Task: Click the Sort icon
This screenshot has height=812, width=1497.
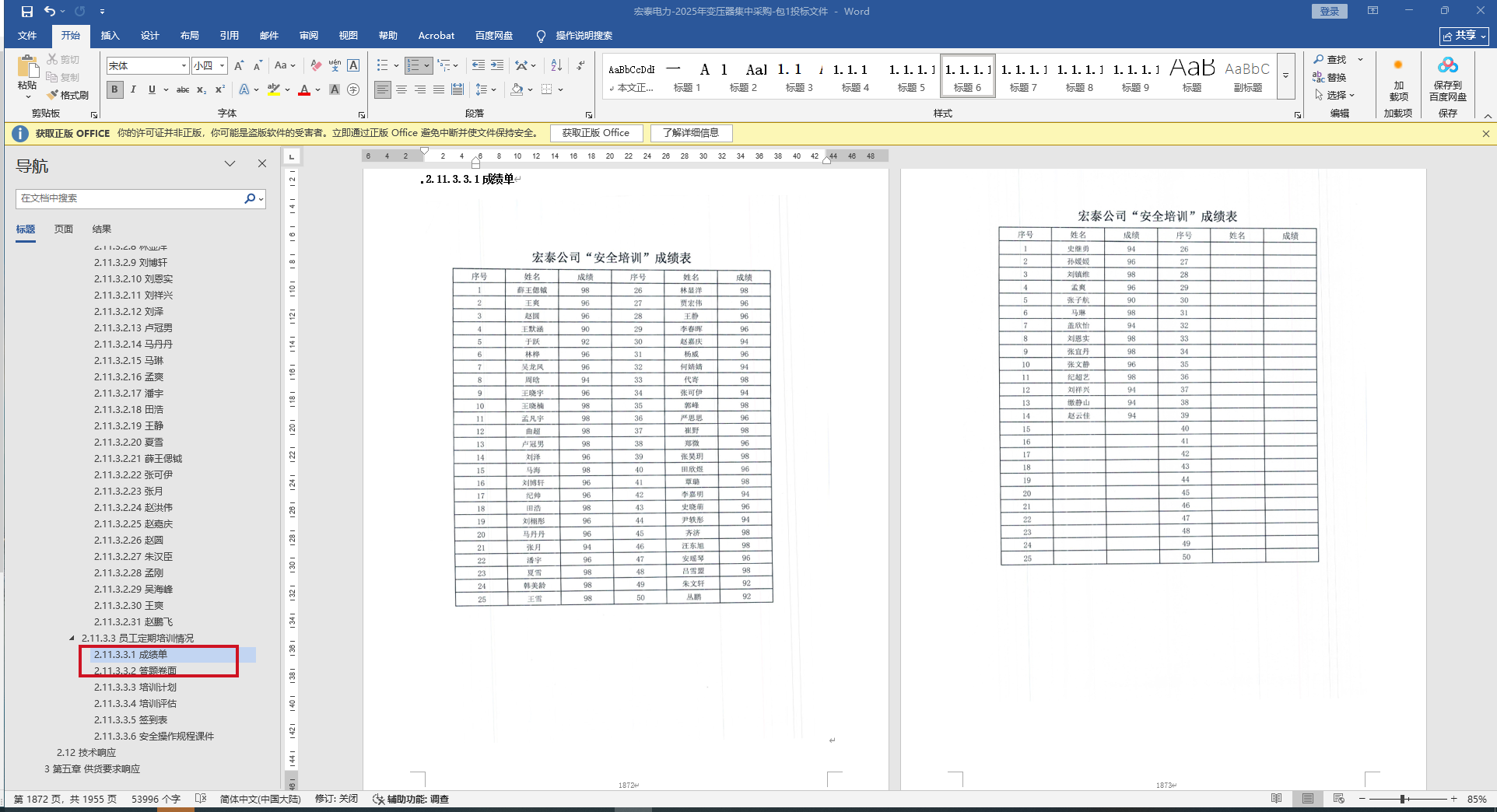Action: coord(556,66)
